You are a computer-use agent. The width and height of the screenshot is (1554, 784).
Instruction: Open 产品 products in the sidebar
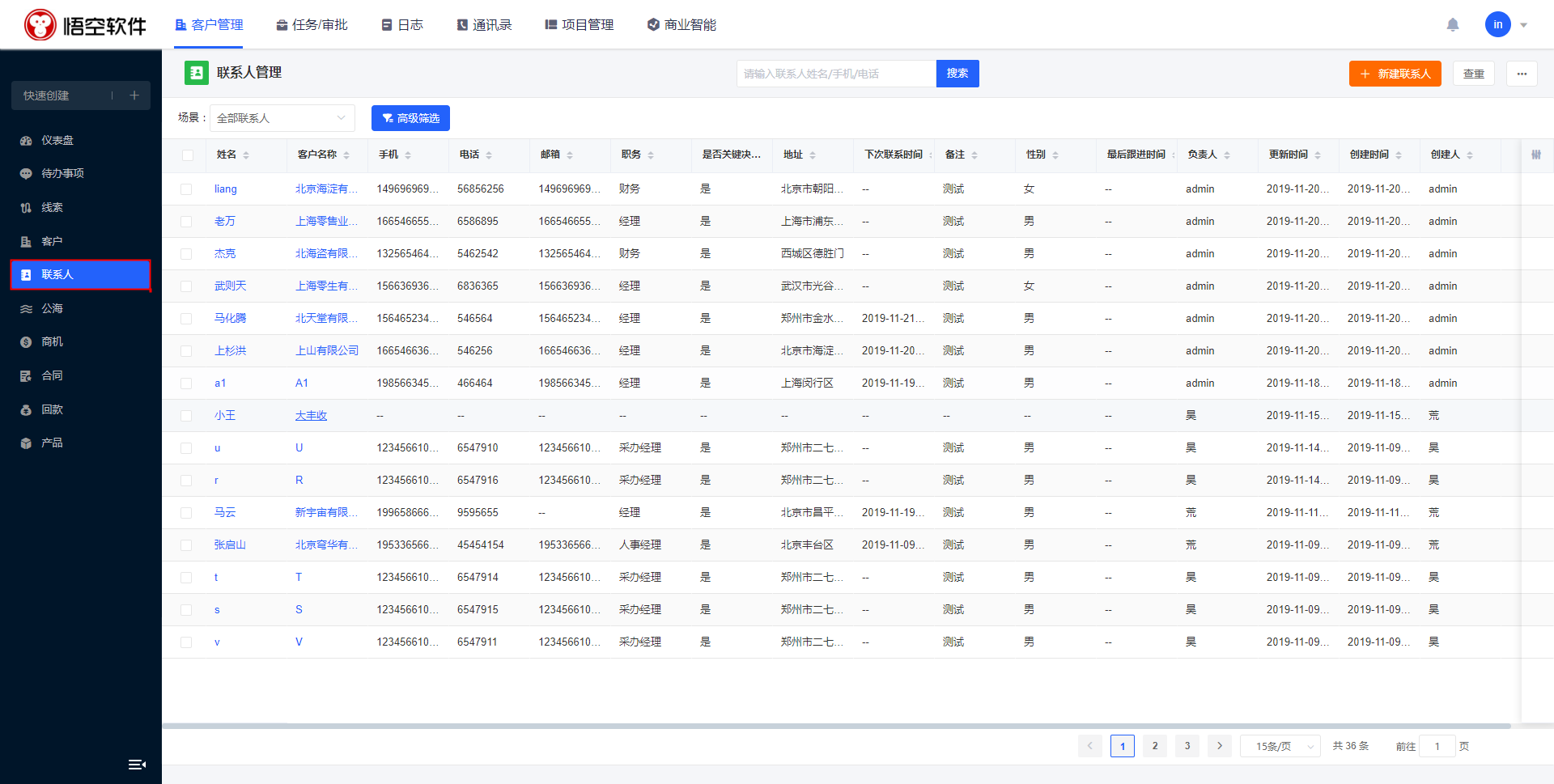click(x=81, y=443)
